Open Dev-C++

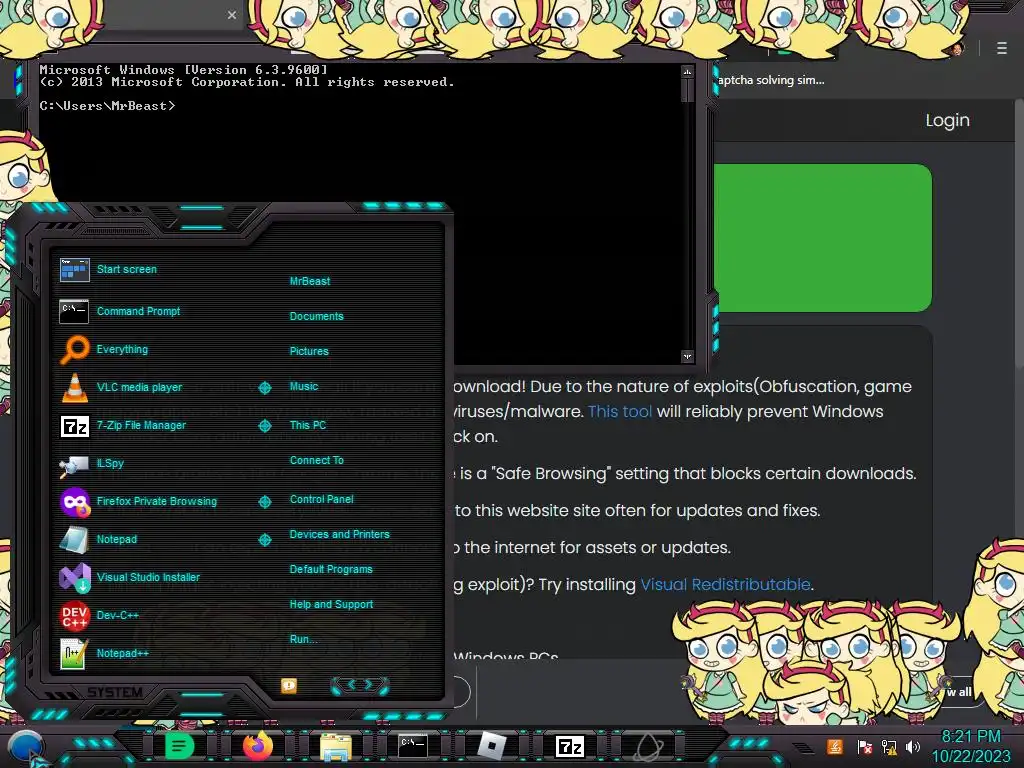point(99,615)
